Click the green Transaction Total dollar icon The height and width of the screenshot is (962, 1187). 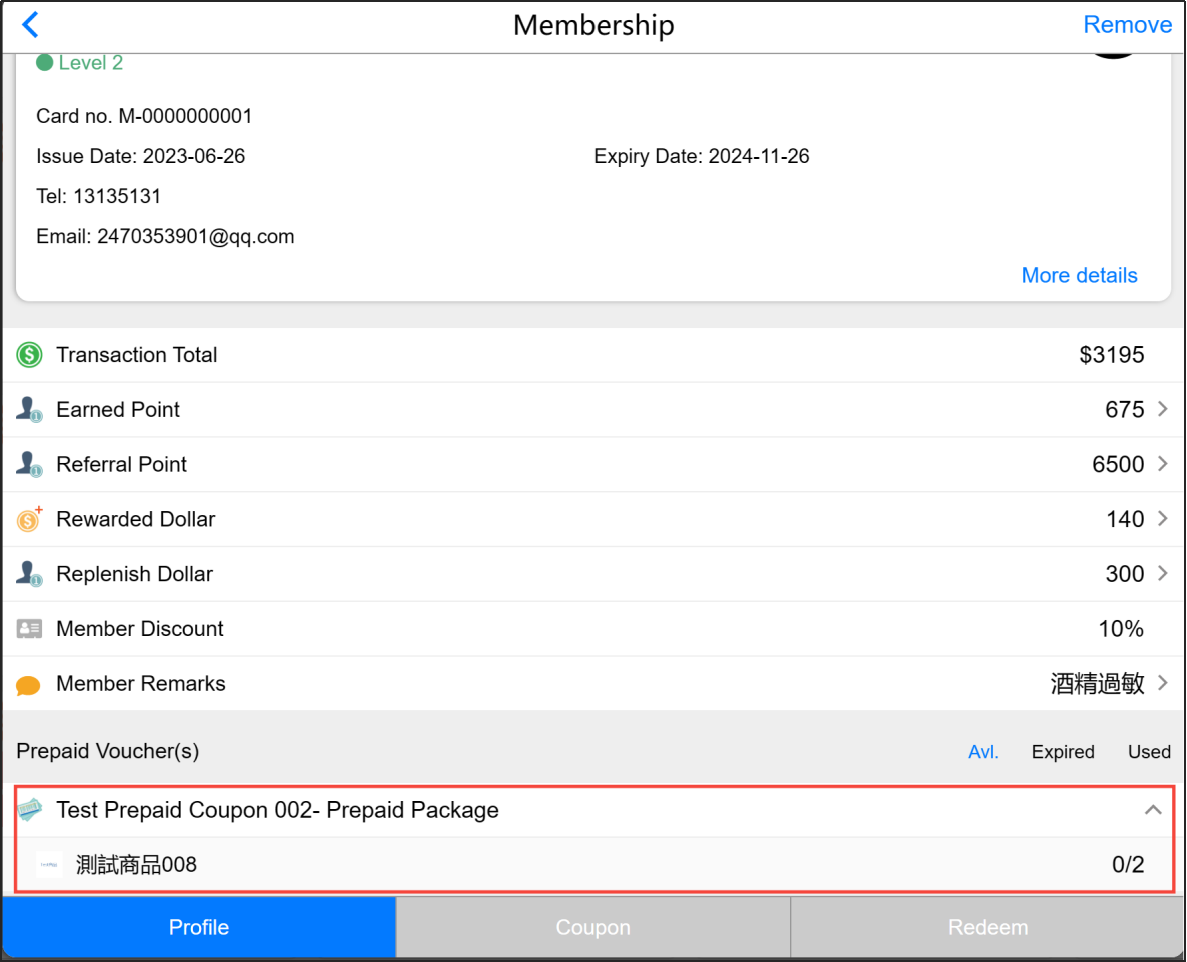point(29,355)
